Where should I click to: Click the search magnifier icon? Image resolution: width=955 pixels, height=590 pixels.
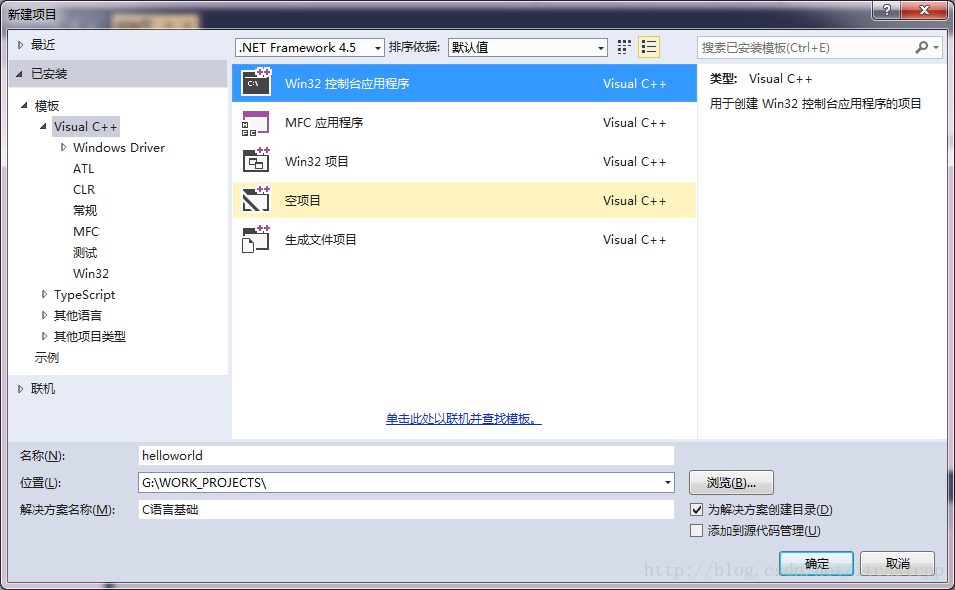click(922, 47)
